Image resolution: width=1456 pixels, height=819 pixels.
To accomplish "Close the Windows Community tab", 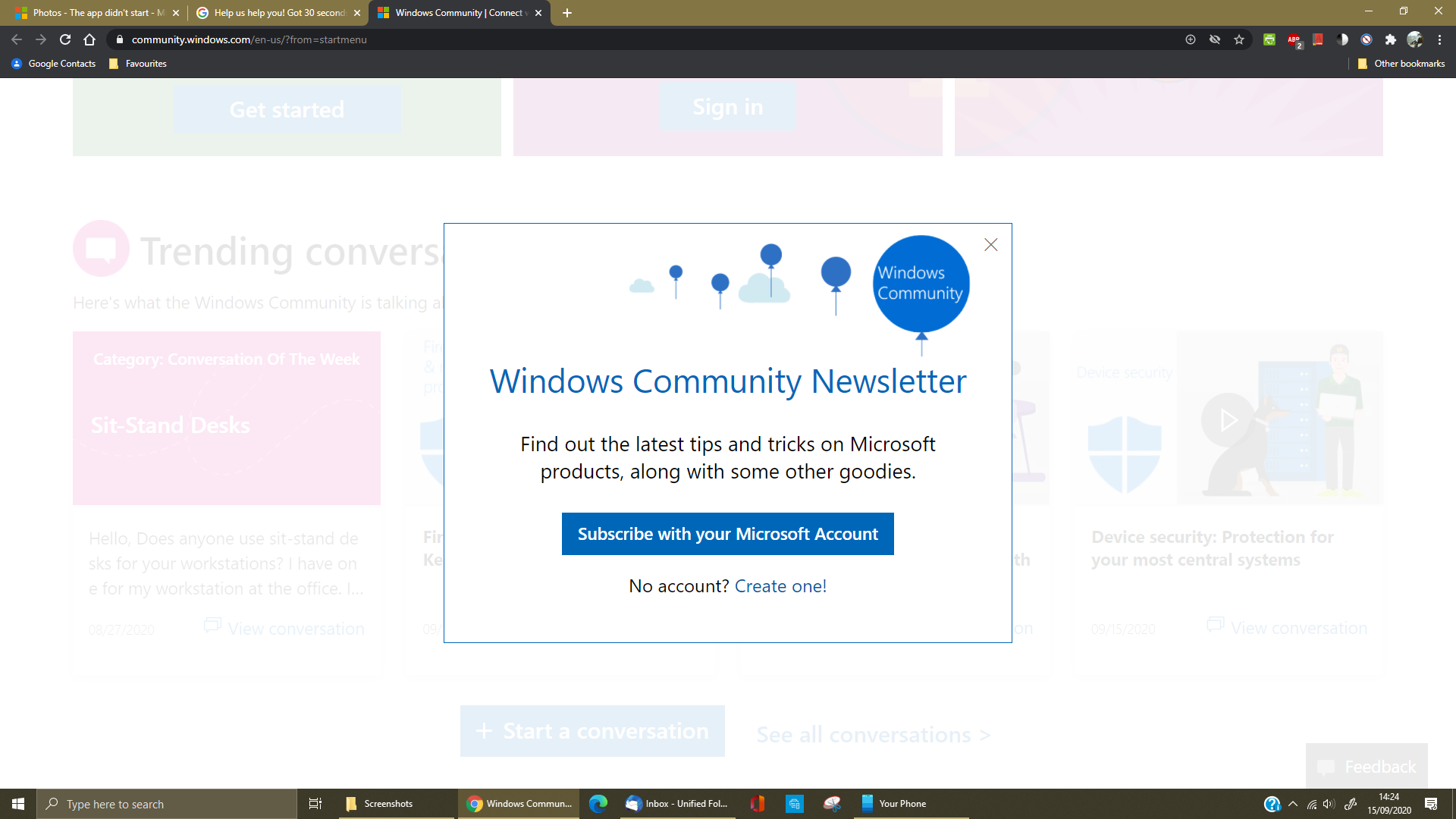I will click(538, 13).
